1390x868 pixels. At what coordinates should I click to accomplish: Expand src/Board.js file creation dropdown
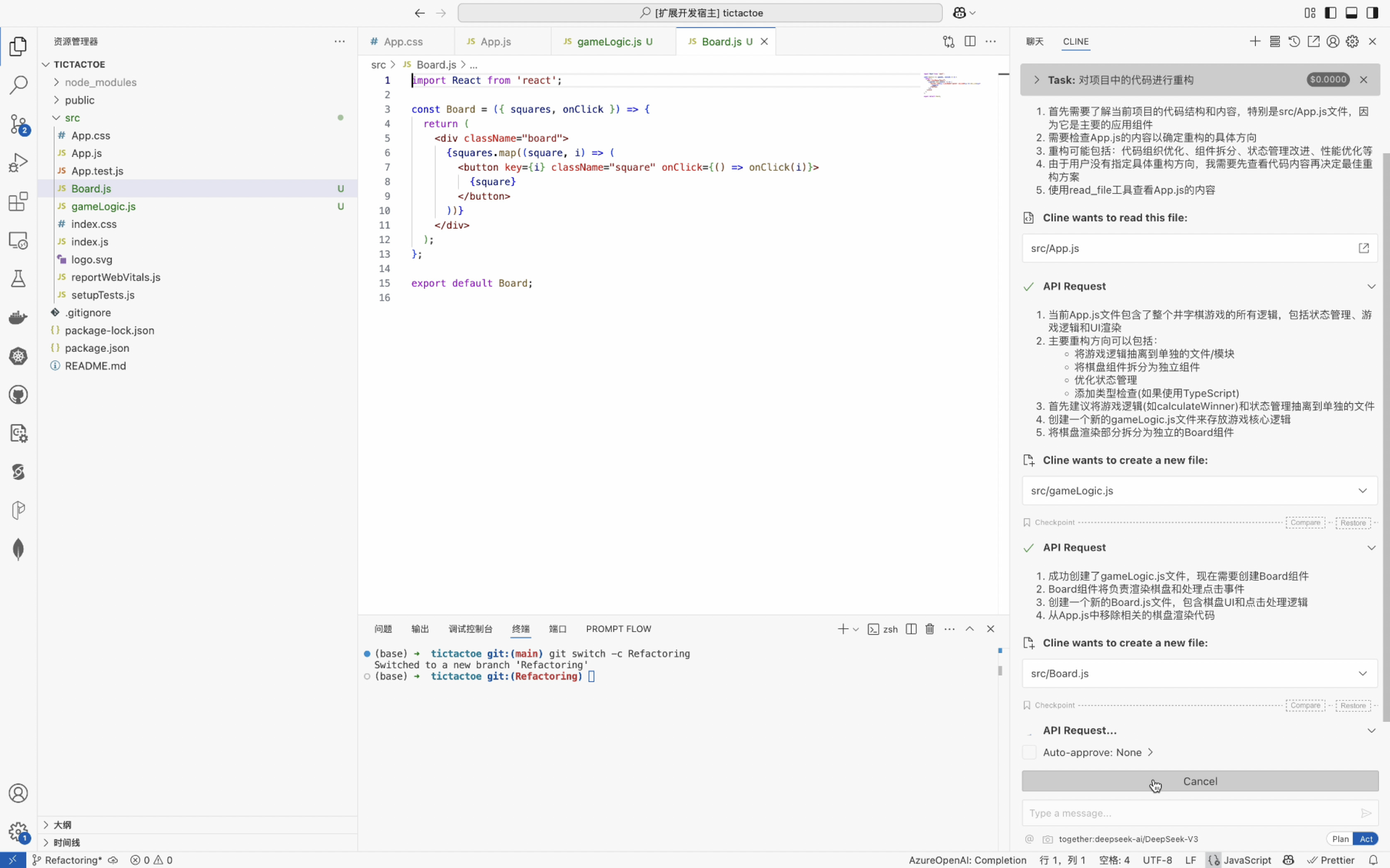[x=1363, y=674]
